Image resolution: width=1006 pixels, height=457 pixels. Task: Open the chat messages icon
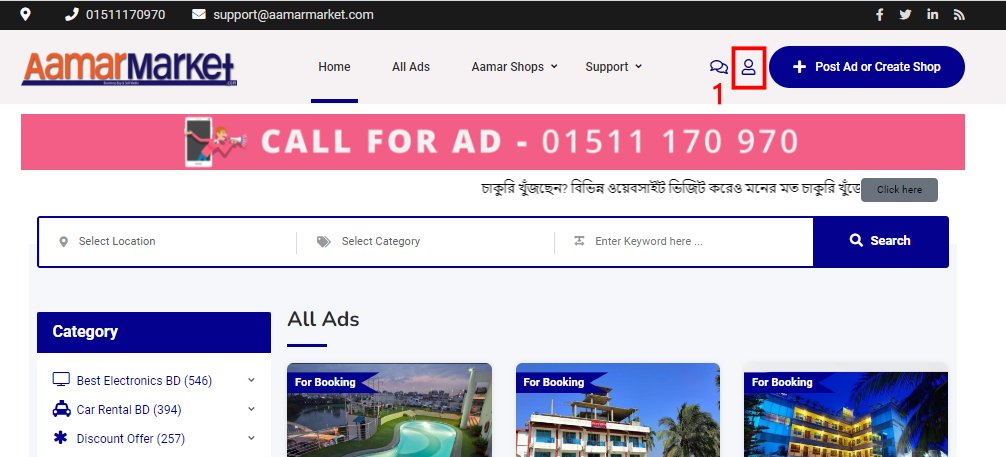click(x=719, y=67)
